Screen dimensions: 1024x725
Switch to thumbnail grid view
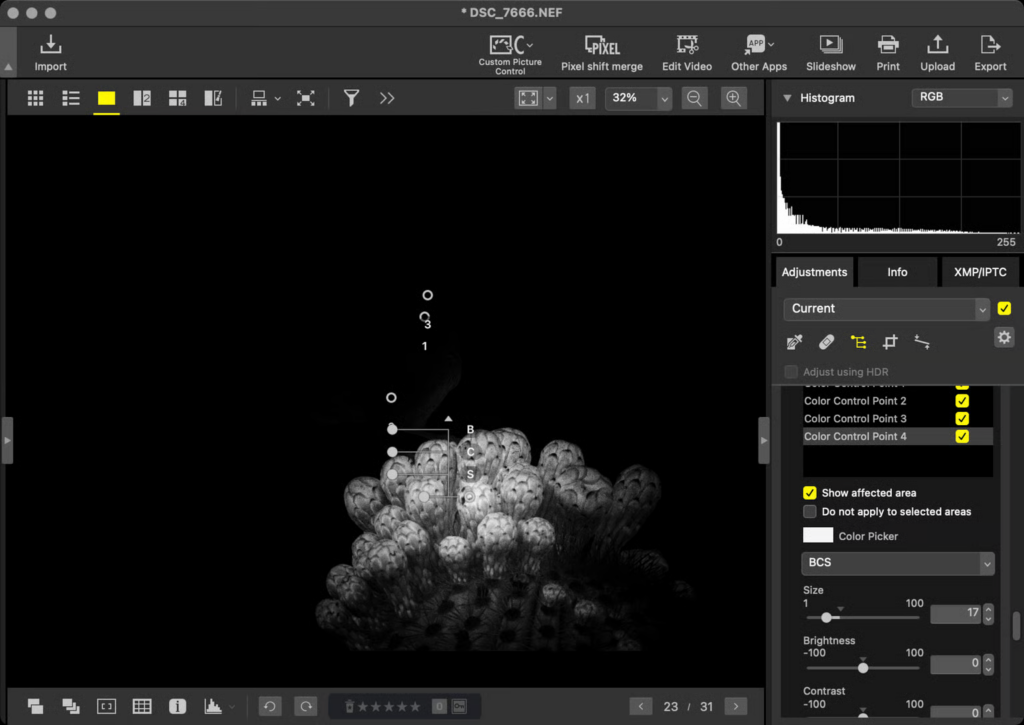point(36,98)
